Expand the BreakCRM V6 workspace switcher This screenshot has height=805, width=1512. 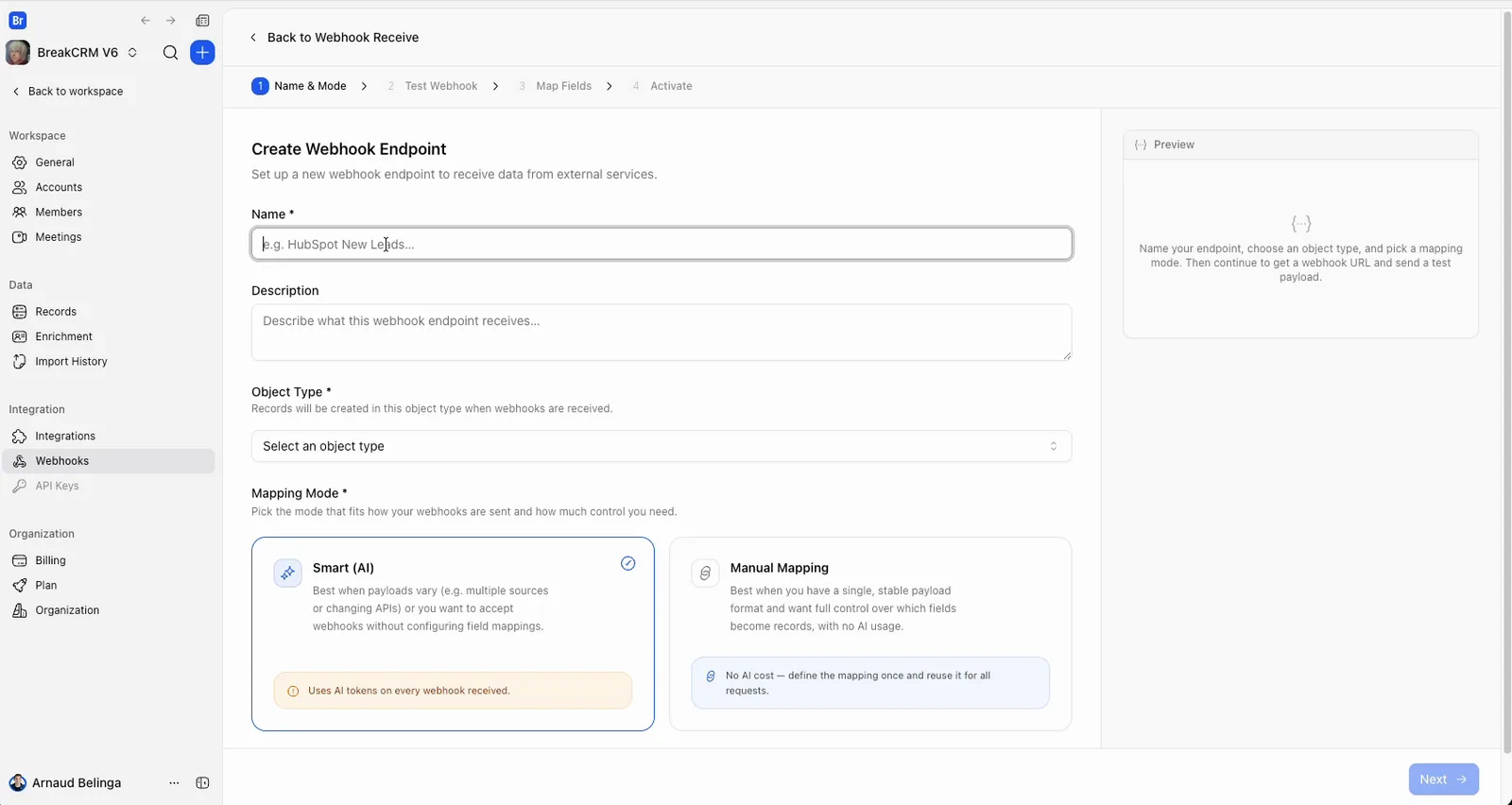tap(72, 53)
